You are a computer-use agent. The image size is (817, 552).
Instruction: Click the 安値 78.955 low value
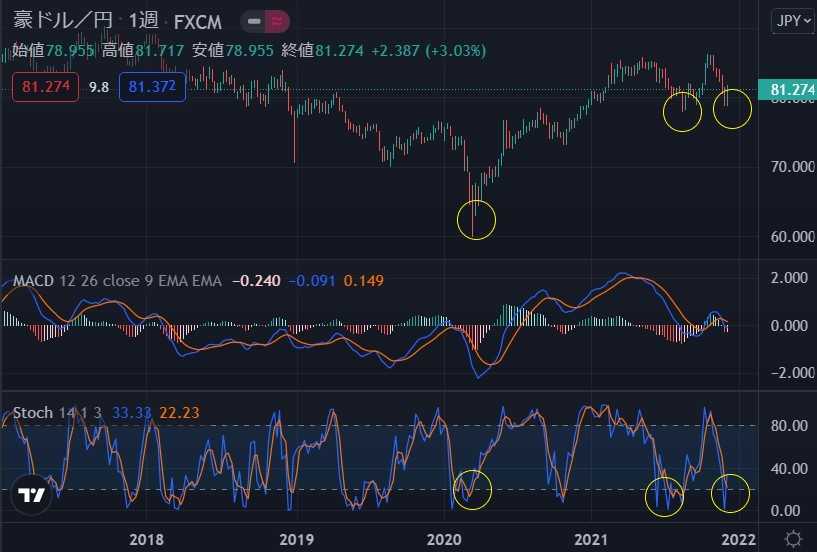232,51
